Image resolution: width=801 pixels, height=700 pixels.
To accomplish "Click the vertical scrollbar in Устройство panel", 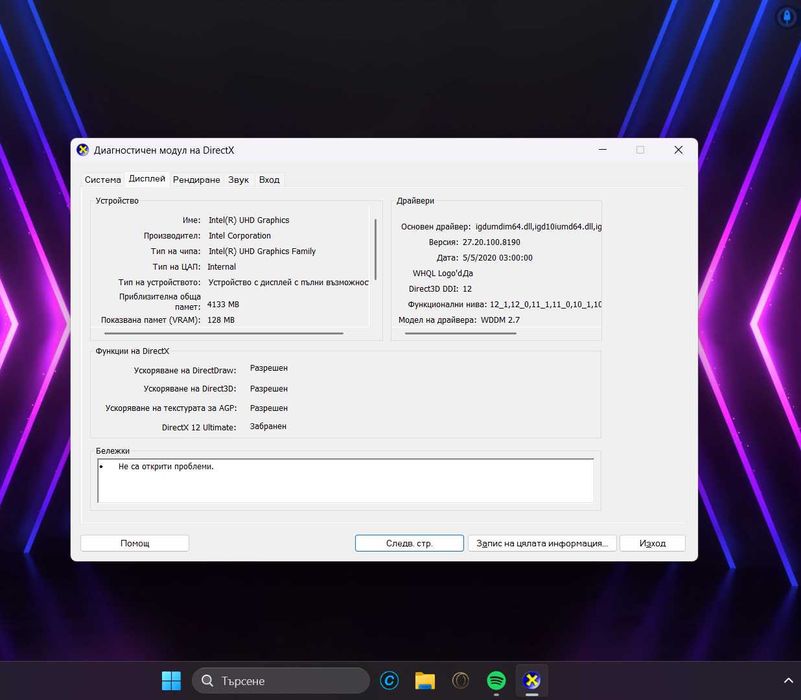I will [375, 249].
